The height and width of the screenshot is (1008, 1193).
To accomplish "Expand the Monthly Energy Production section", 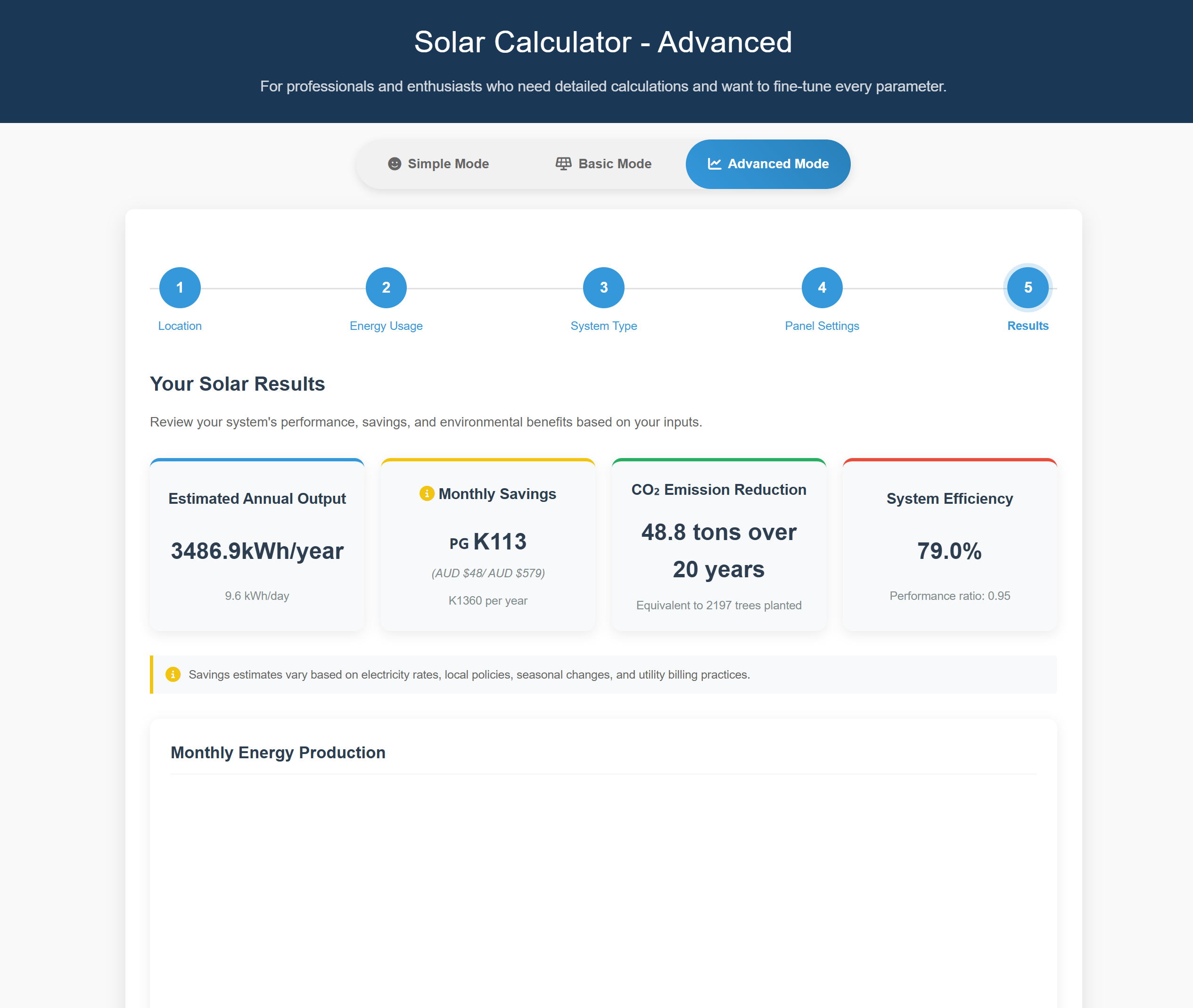I will click(x=278, y=753).
